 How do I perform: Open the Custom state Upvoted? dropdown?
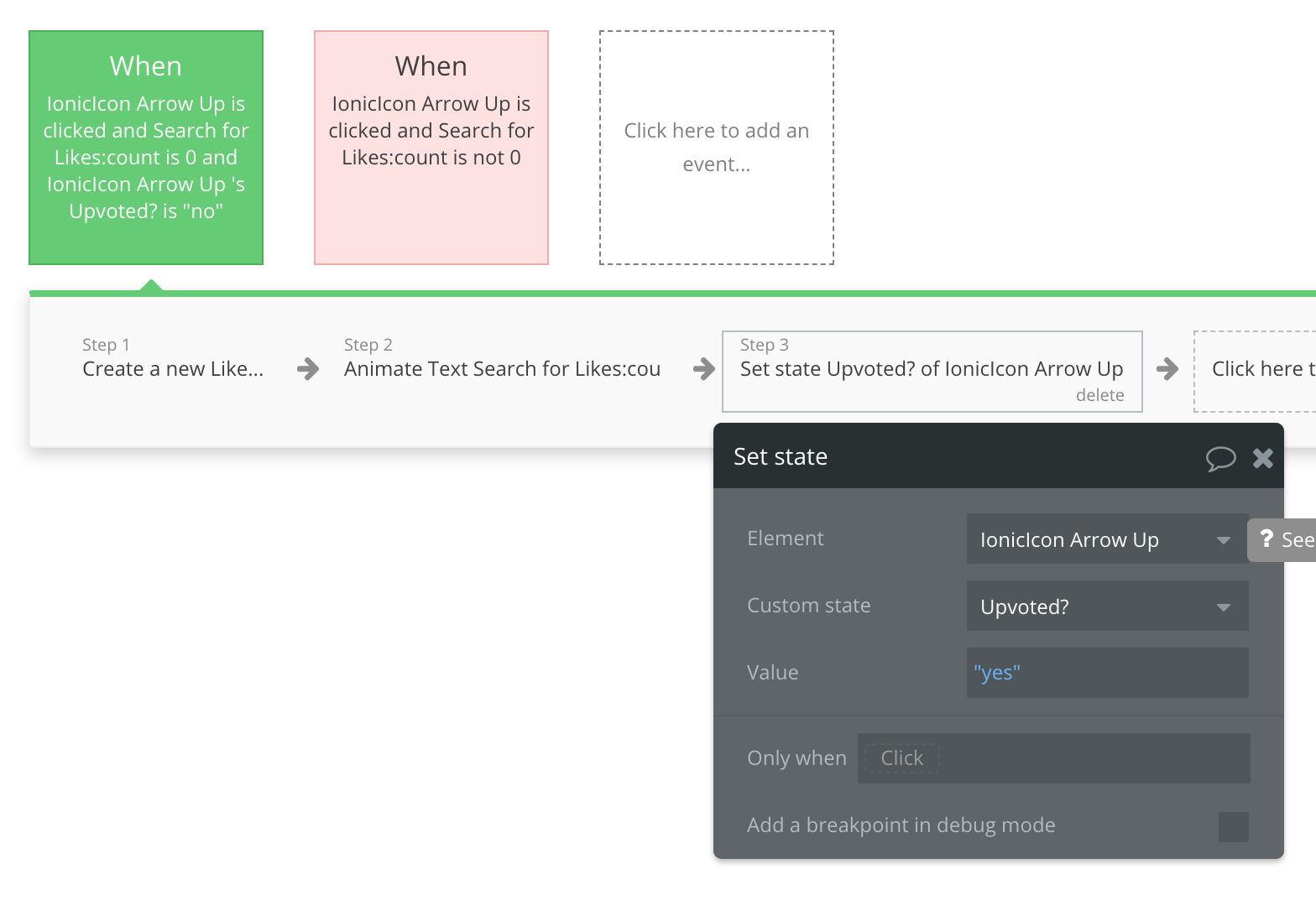pyautogui.click(x=1106, y=606)
